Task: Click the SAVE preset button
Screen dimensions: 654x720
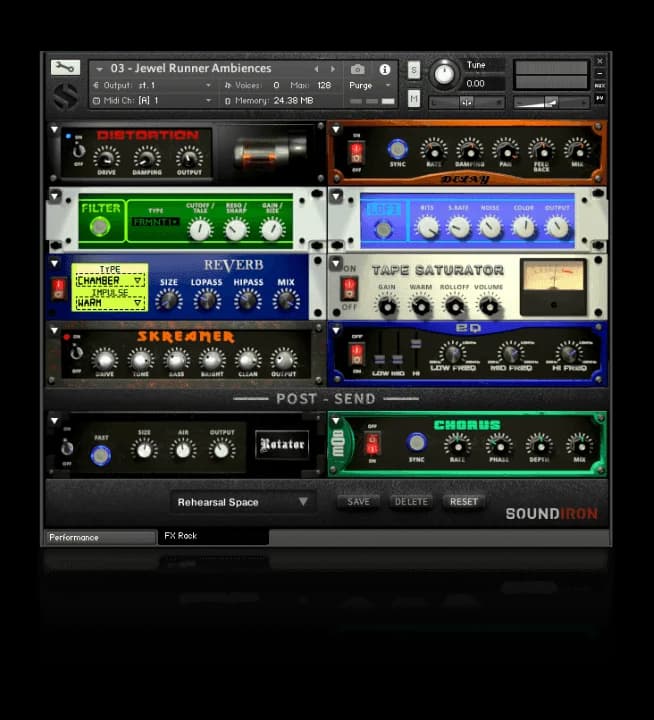Action: pyautogui.click(x=358, y=501)
